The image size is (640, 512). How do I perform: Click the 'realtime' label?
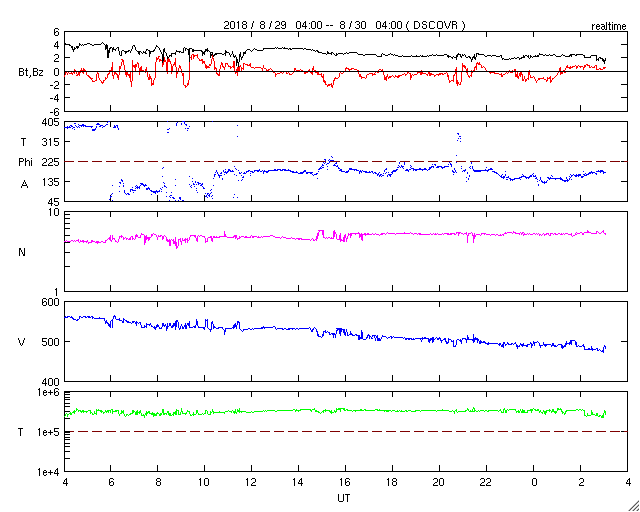[609, 27]
